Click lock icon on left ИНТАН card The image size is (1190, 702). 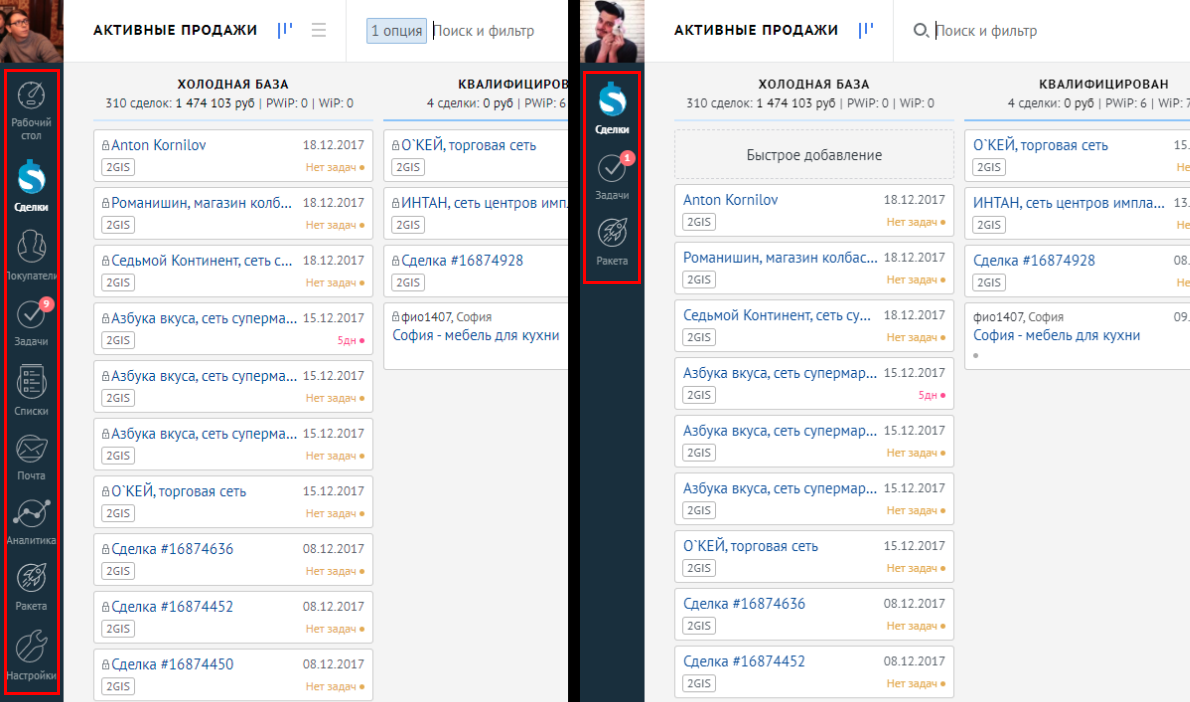(395, 203)
